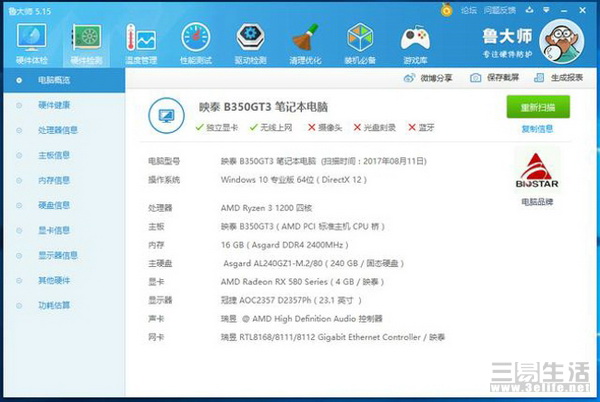
Task: Click the Asgard AL240GZ1-M.2/80 disk value
Action: pos(313,264)
